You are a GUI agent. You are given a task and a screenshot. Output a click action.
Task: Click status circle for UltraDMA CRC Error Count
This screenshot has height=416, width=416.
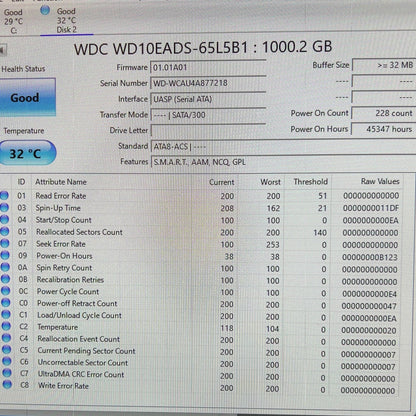(x=7, y=373)
